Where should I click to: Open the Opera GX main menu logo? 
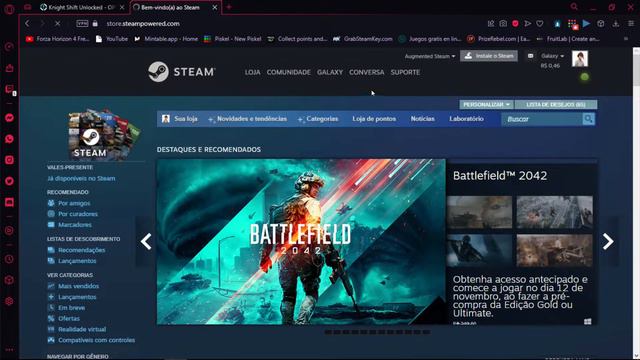point(9,8)
